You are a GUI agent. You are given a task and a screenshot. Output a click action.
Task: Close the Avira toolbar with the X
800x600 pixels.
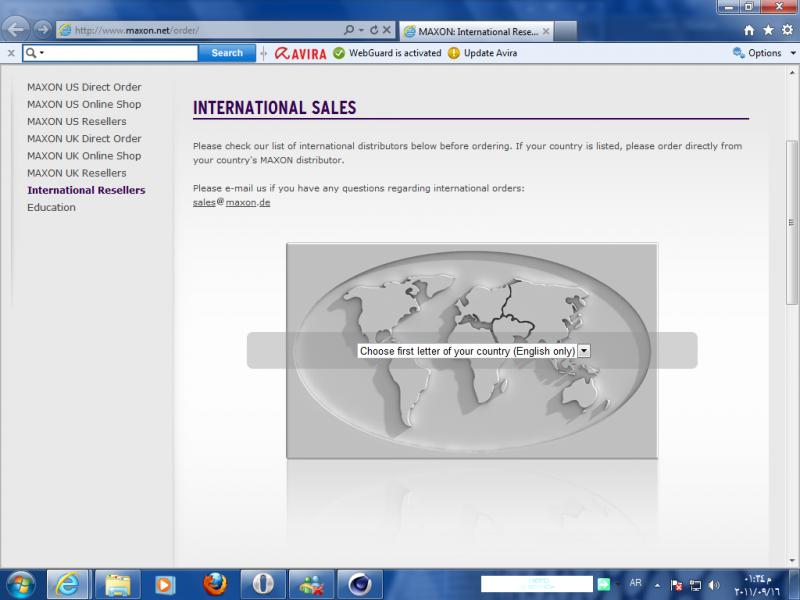point(11,53)
